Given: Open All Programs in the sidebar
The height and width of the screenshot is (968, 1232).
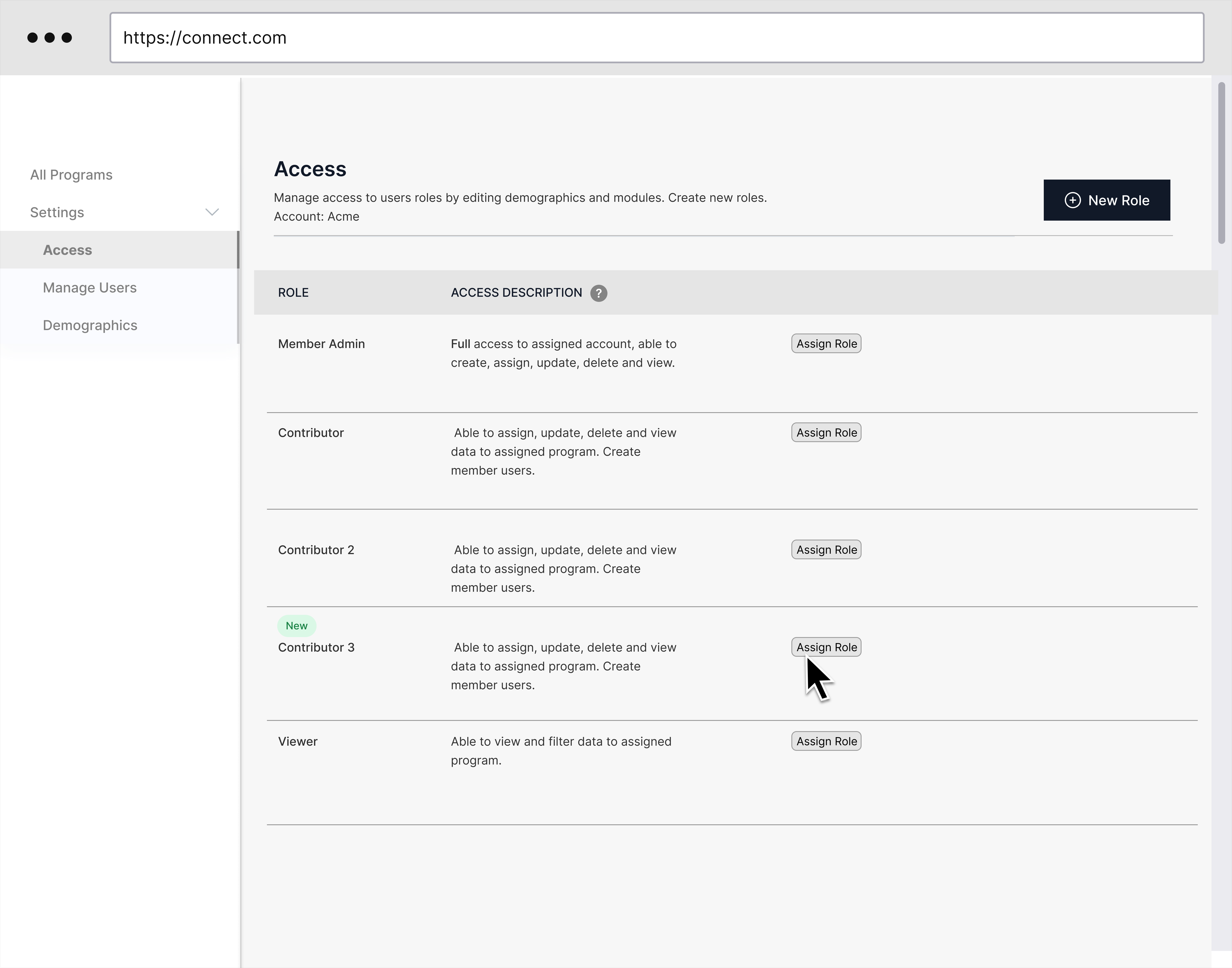Looking at the screenshot, I should click(71, 175).
